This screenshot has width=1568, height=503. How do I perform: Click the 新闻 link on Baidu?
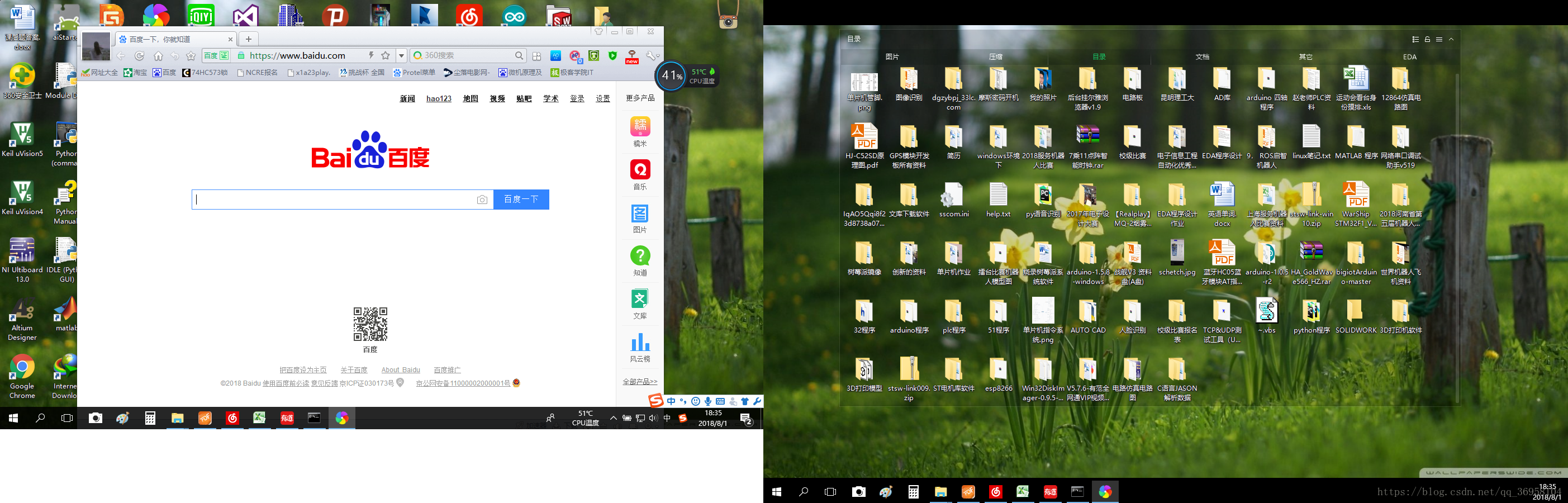[x=407, y=99]
